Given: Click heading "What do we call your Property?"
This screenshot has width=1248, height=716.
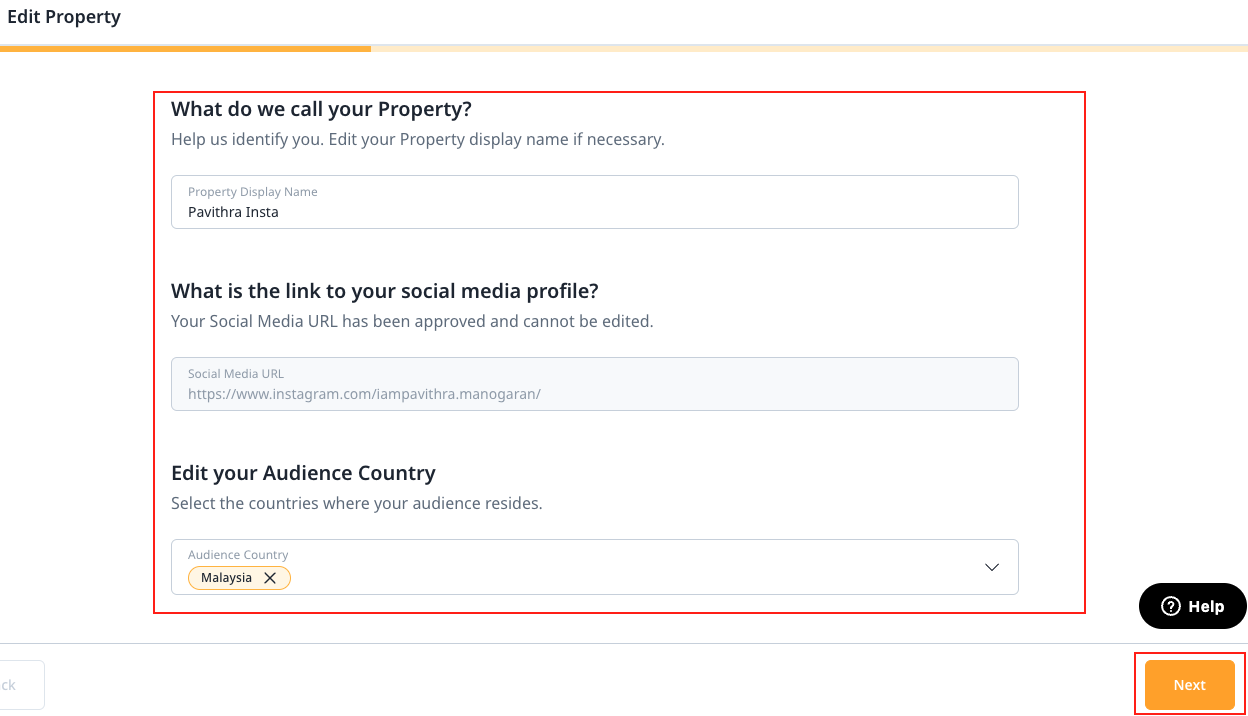Looking at the screenshot, I should [321, 109].
